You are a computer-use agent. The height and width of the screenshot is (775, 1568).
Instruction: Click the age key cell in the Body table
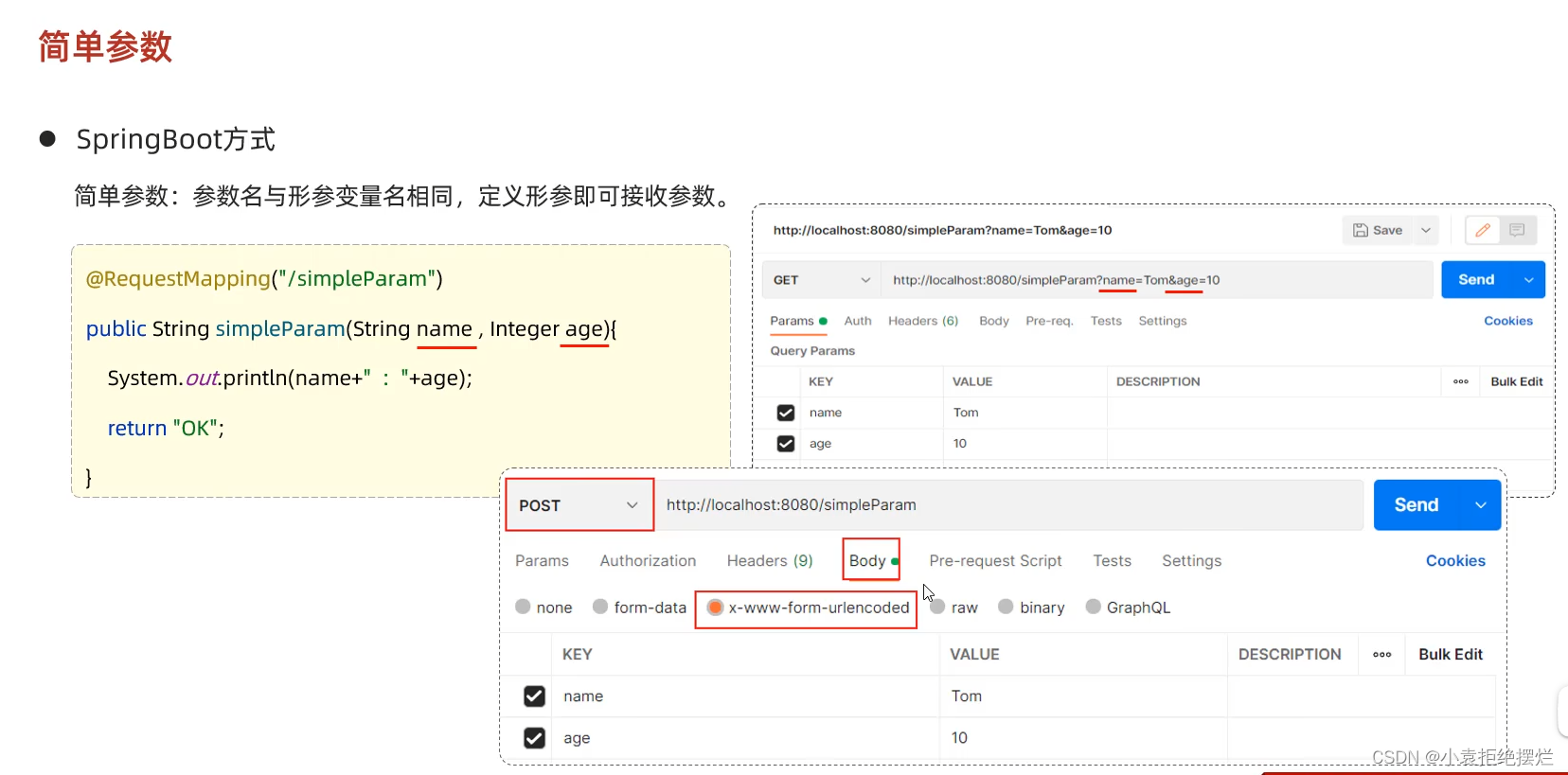(x=745, y=738)
